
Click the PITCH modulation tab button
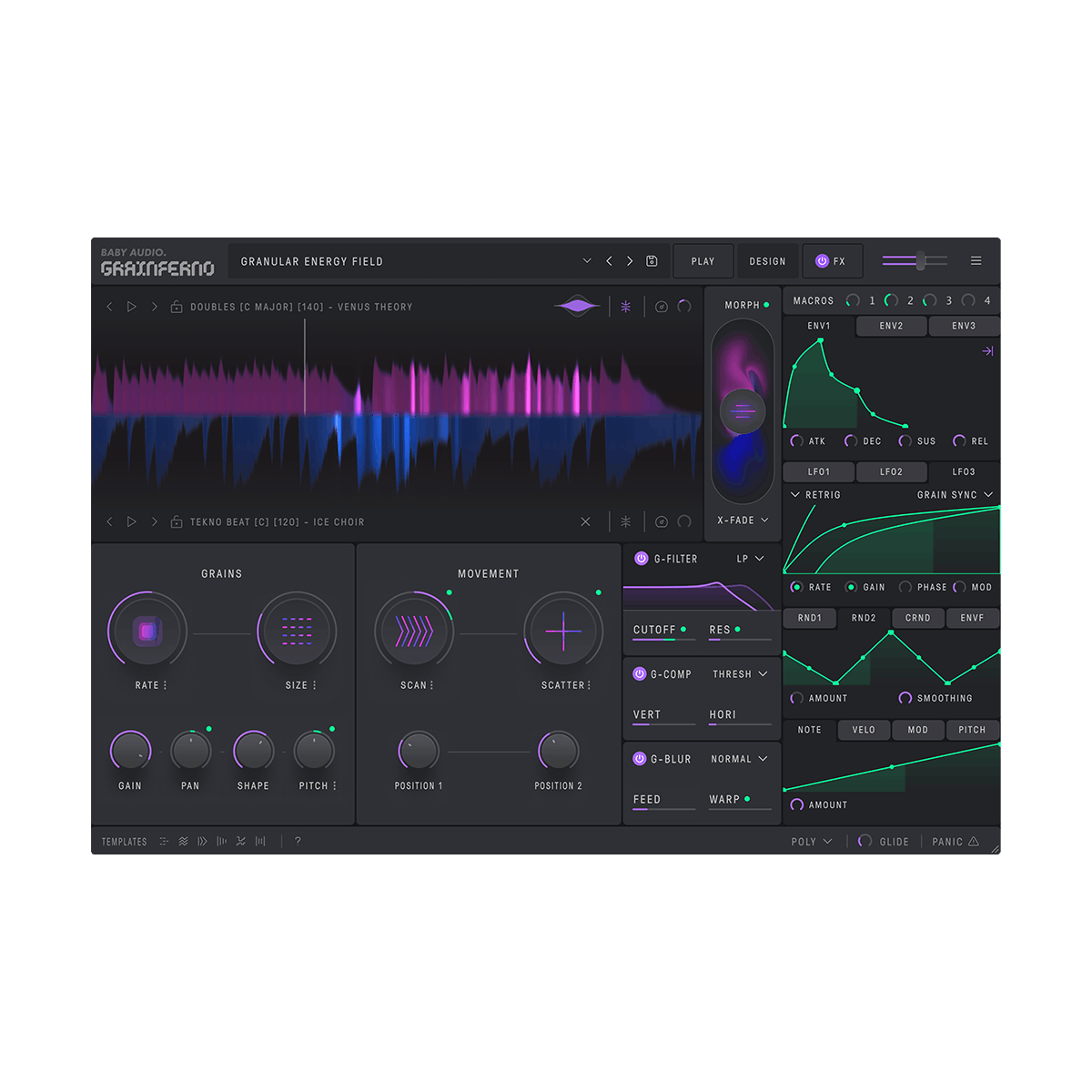click(972, 730)
